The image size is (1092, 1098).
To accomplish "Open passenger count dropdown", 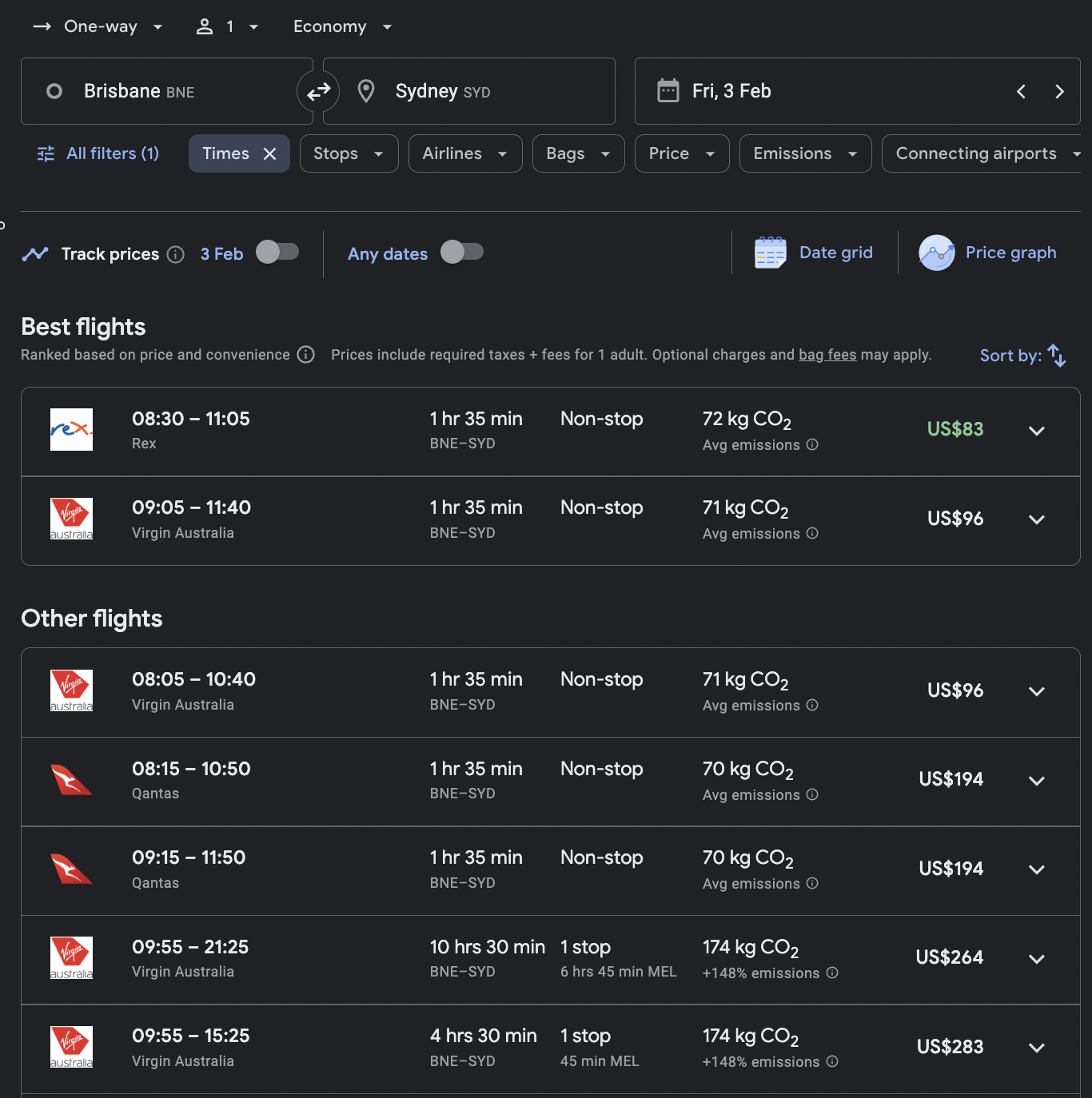I will [228, 26].
